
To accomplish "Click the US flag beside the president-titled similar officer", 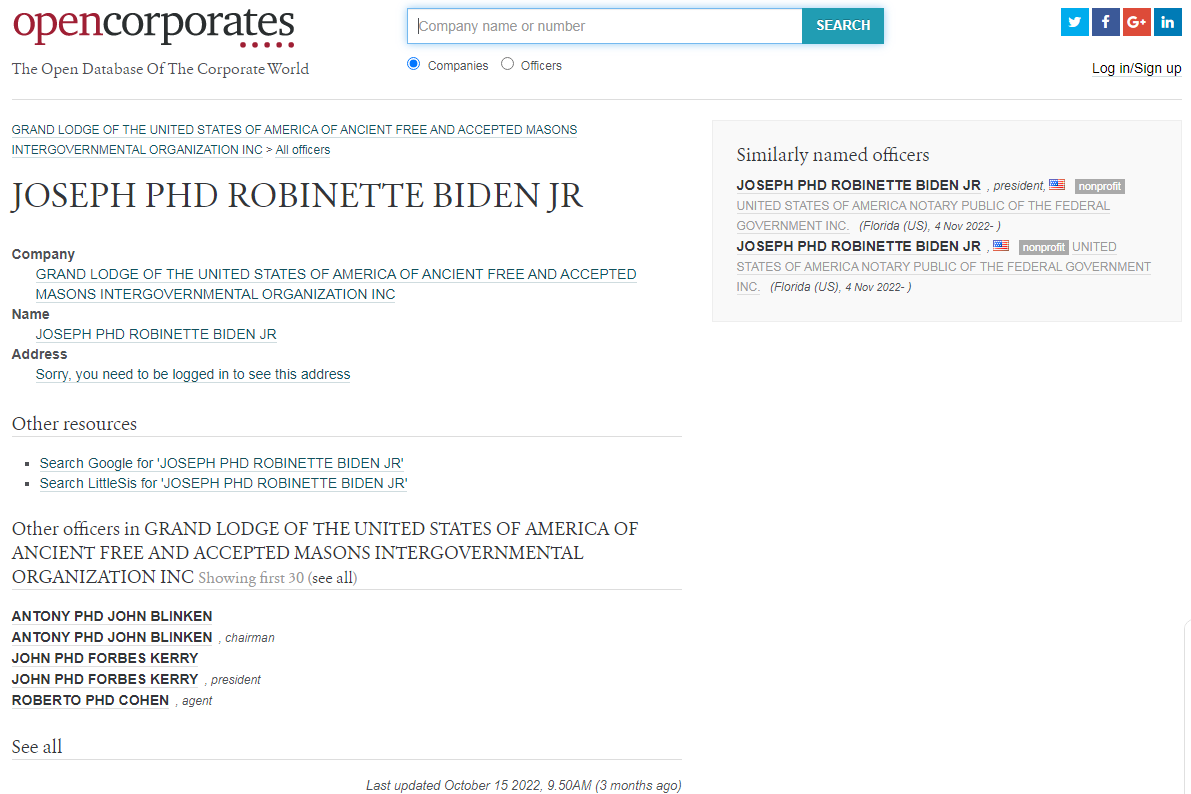I will (x=1057, y=185).
